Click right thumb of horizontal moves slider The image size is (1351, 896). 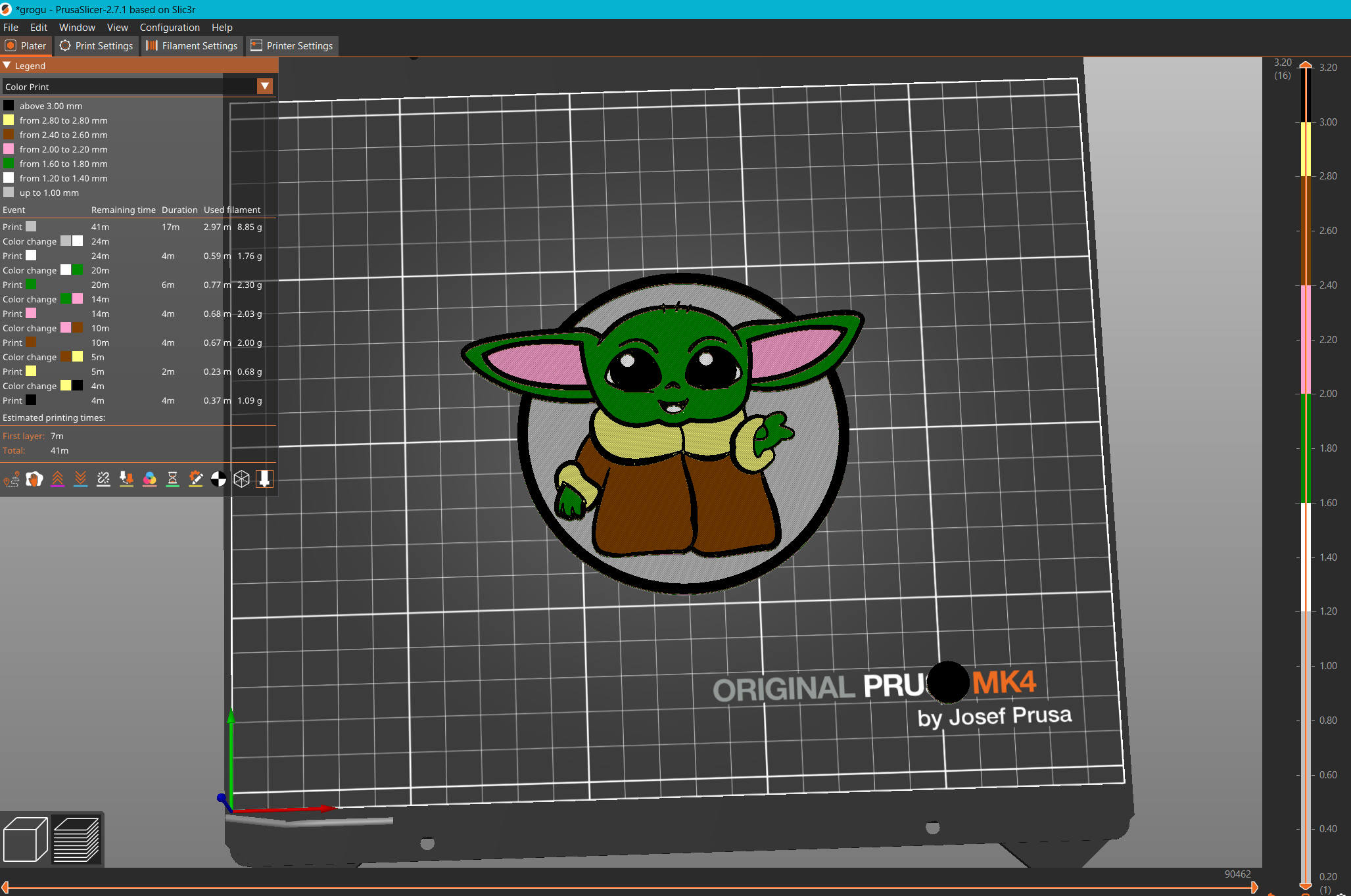pyautogui.click(x=1254, y=887)
